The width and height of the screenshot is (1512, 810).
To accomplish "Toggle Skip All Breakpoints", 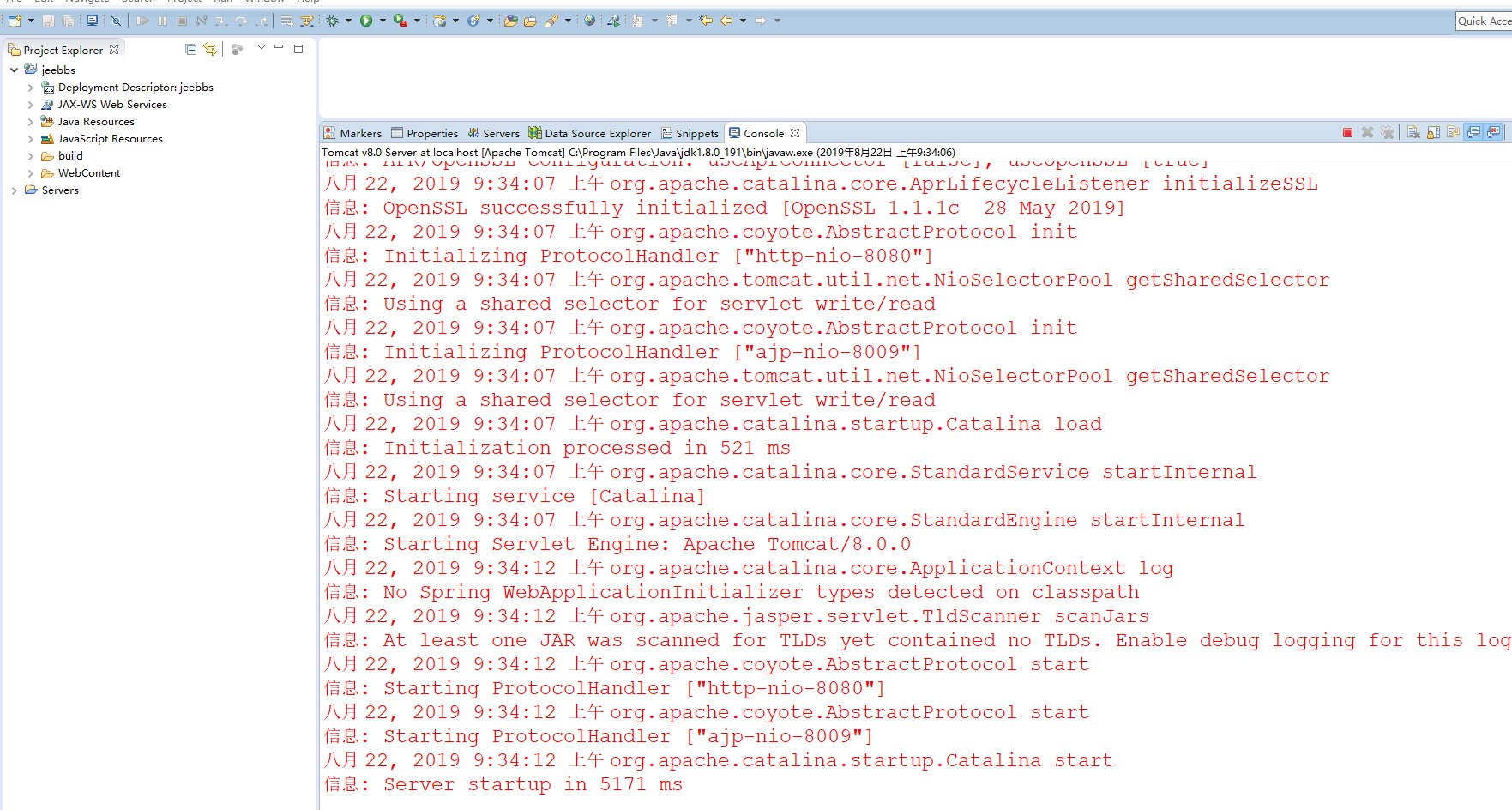I will click(116, 21).
